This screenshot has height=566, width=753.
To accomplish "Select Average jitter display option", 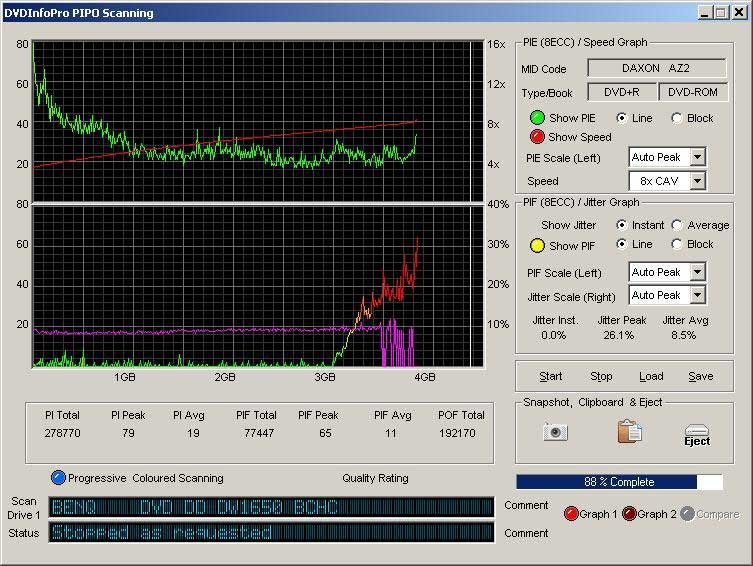I will 677,225.
